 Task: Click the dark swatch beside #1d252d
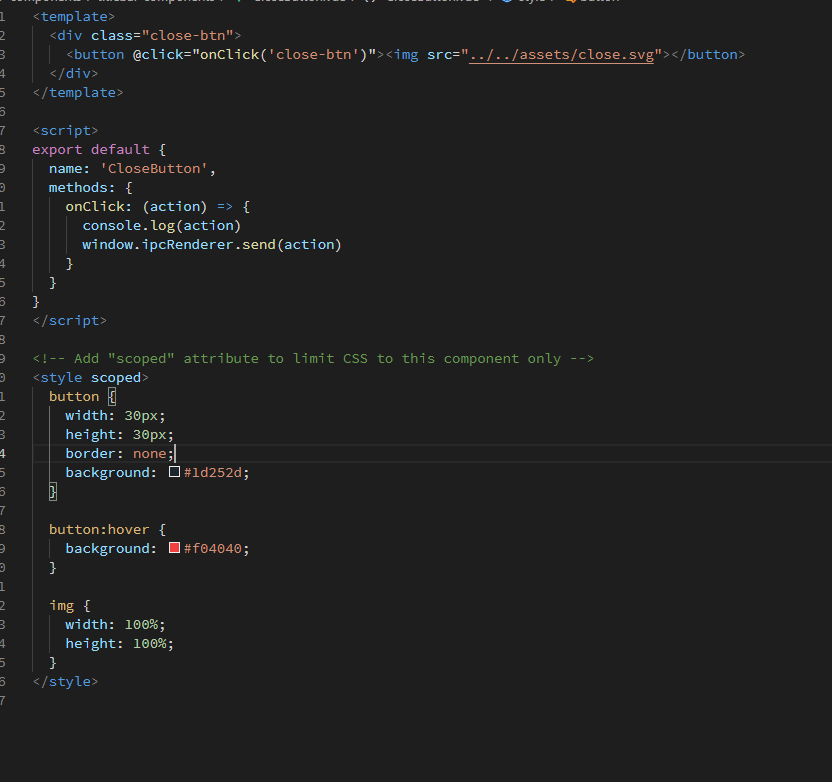(174, 472)
